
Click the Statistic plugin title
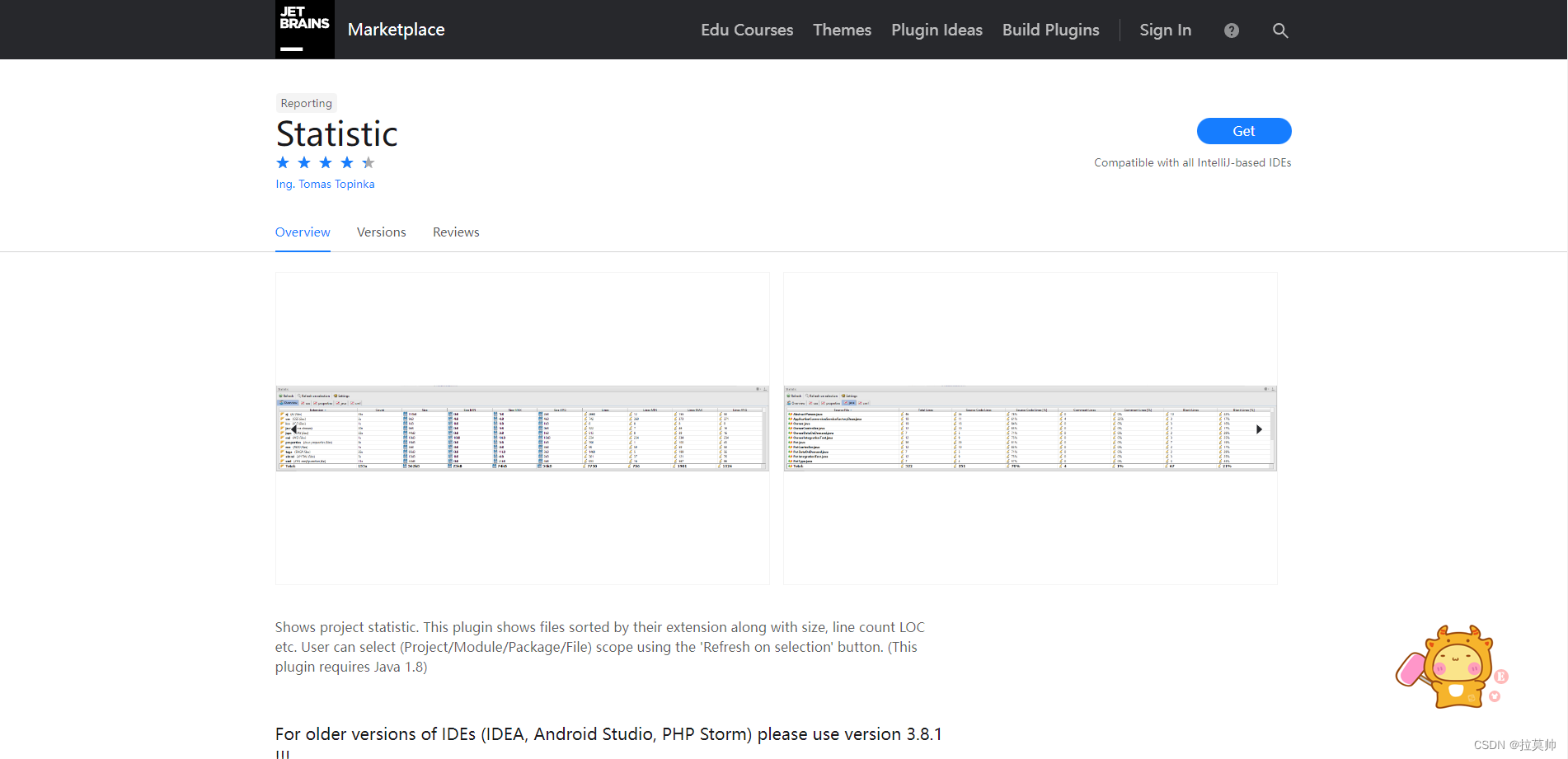336,134
